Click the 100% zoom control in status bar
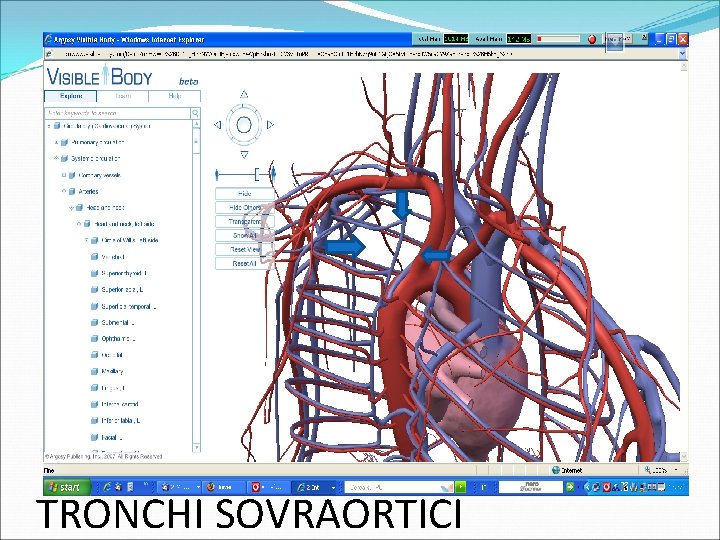The width and height of the screenshot is (720, 540). (660, 470)
